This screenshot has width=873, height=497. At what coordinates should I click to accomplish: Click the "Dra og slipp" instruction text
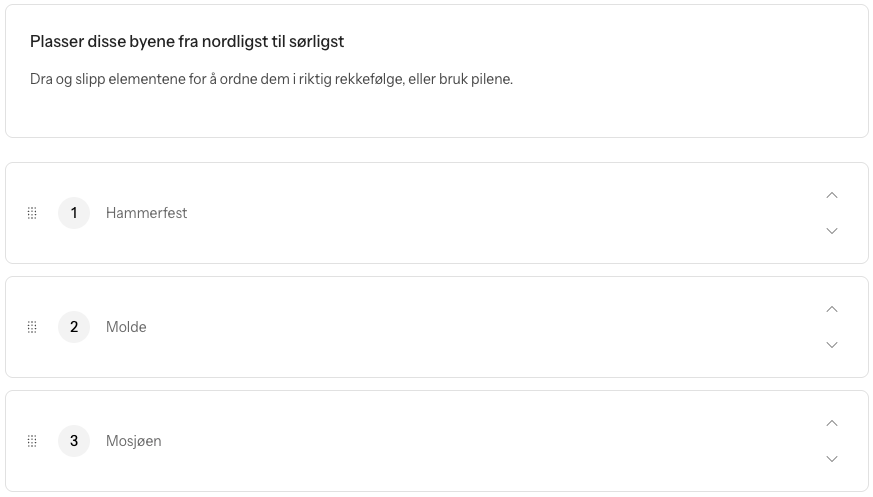(x=271, y=79)
